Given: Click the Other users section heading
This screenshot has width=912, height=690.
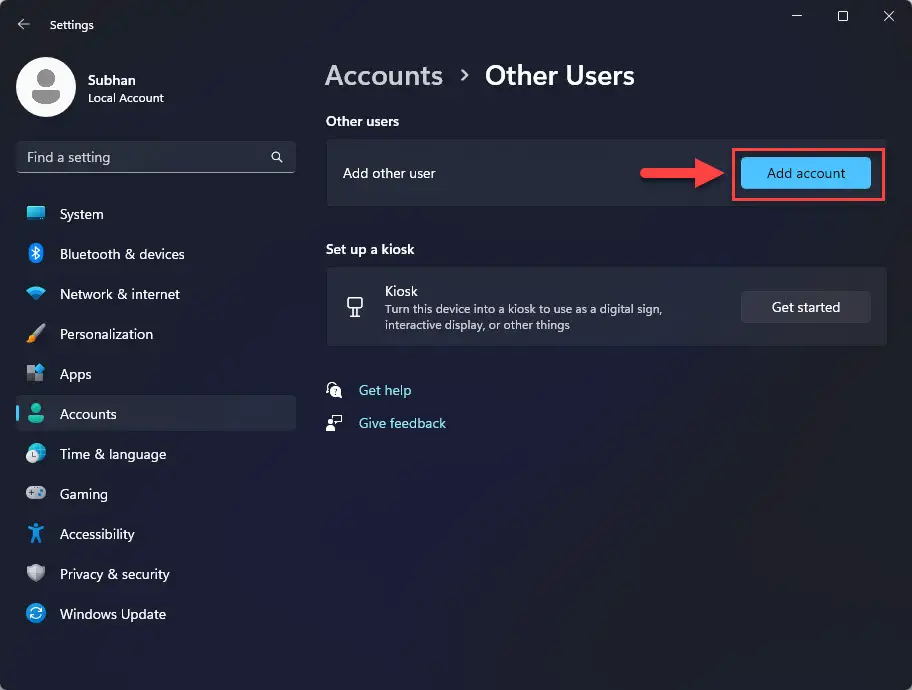Looking at the screenshot, I should point(362,121).
